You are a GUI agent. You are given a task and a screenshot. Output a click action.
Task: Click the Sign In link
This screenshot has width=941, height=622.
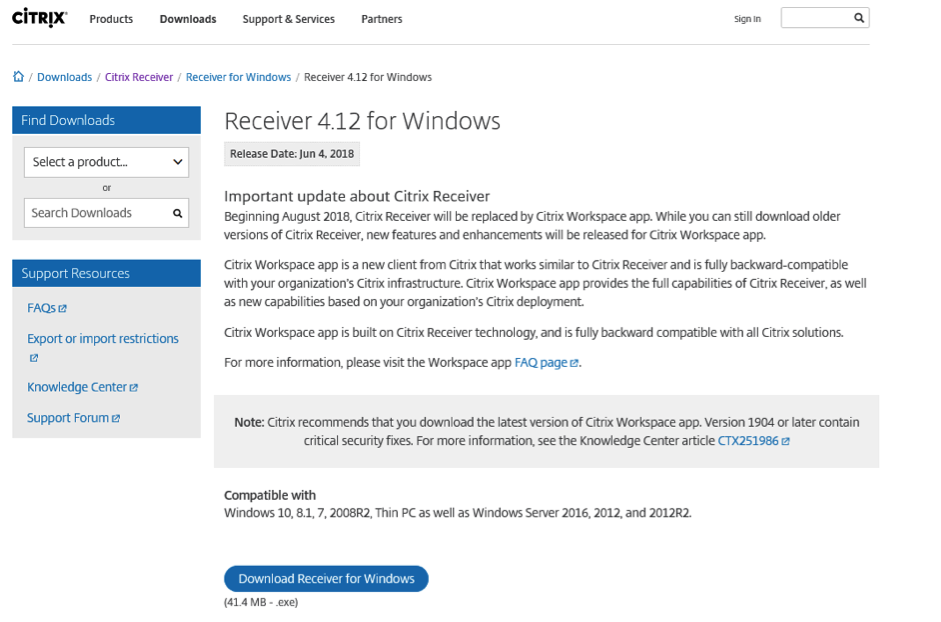[x=747, y=19]
